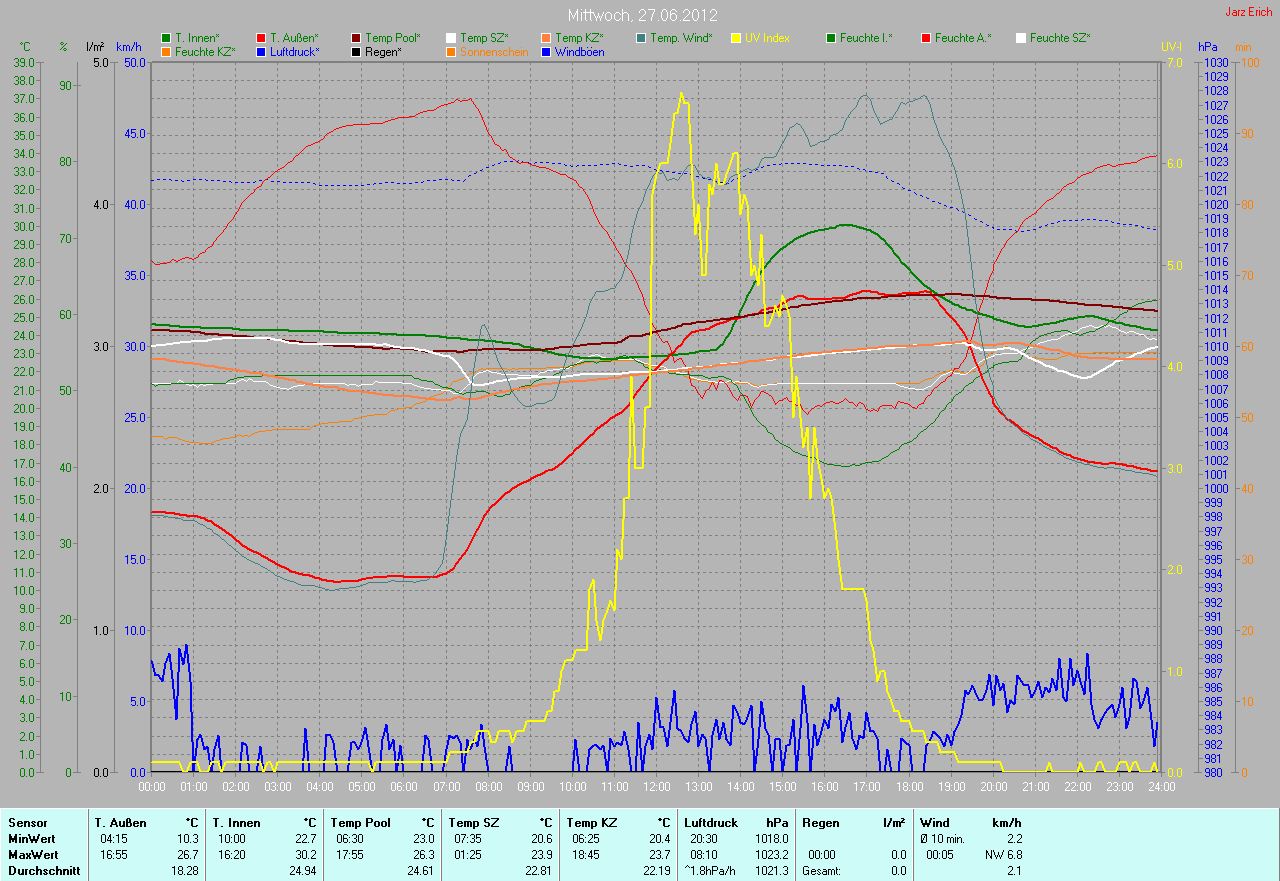Select the 'Feuchte SZ*' legend label

coord(1060,38)
